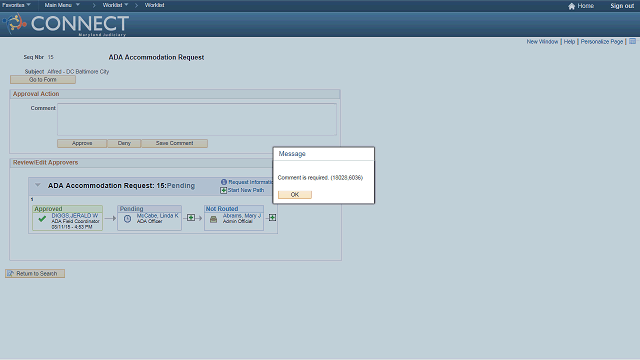Expand the first Worklist breadcrumb dropdown
This screenshot has height=360, width=640.
pos(115,5)
